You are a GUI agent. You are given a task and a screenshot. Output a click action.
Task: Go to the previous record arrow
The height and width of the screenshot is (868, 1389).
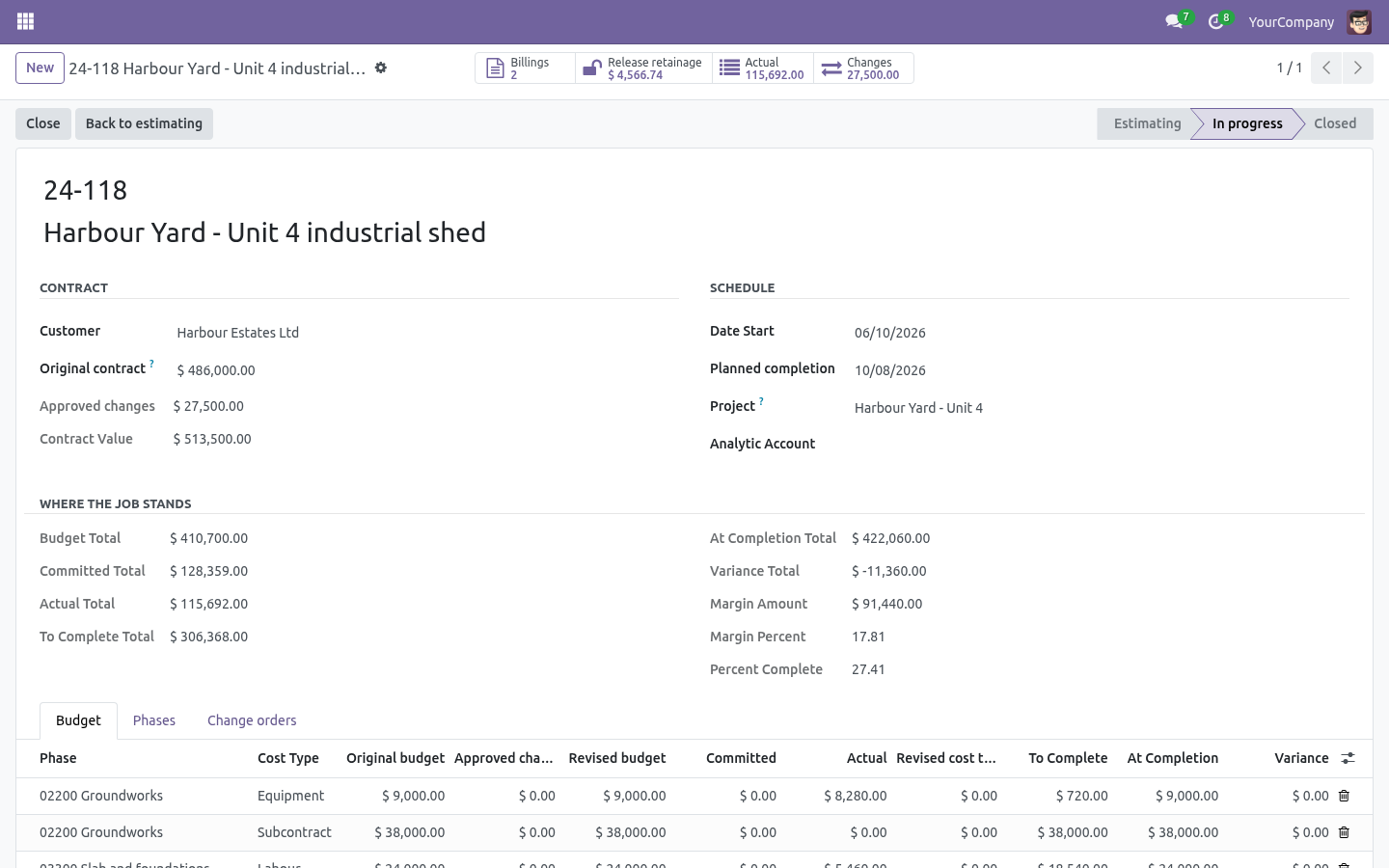[1326, 68]
